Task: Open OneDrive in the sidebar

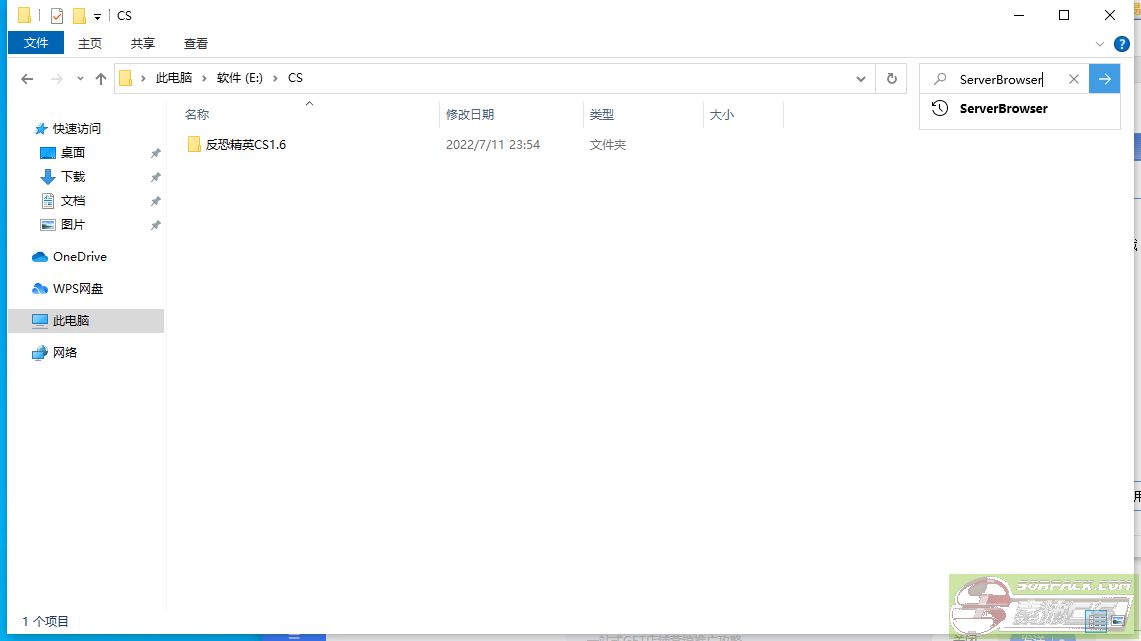Action: (79, 257)
